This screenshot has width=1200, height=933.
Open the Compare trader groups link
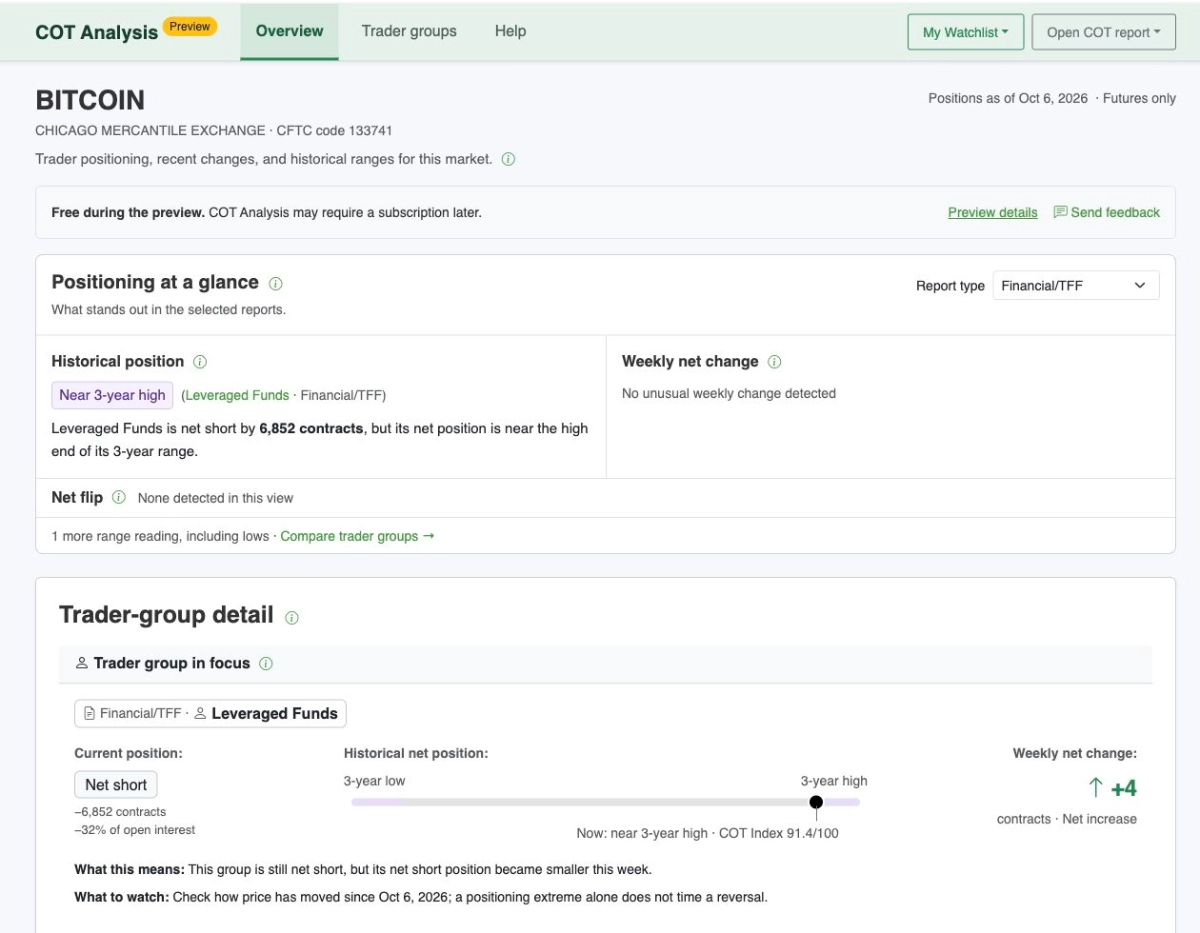[357, 536]
